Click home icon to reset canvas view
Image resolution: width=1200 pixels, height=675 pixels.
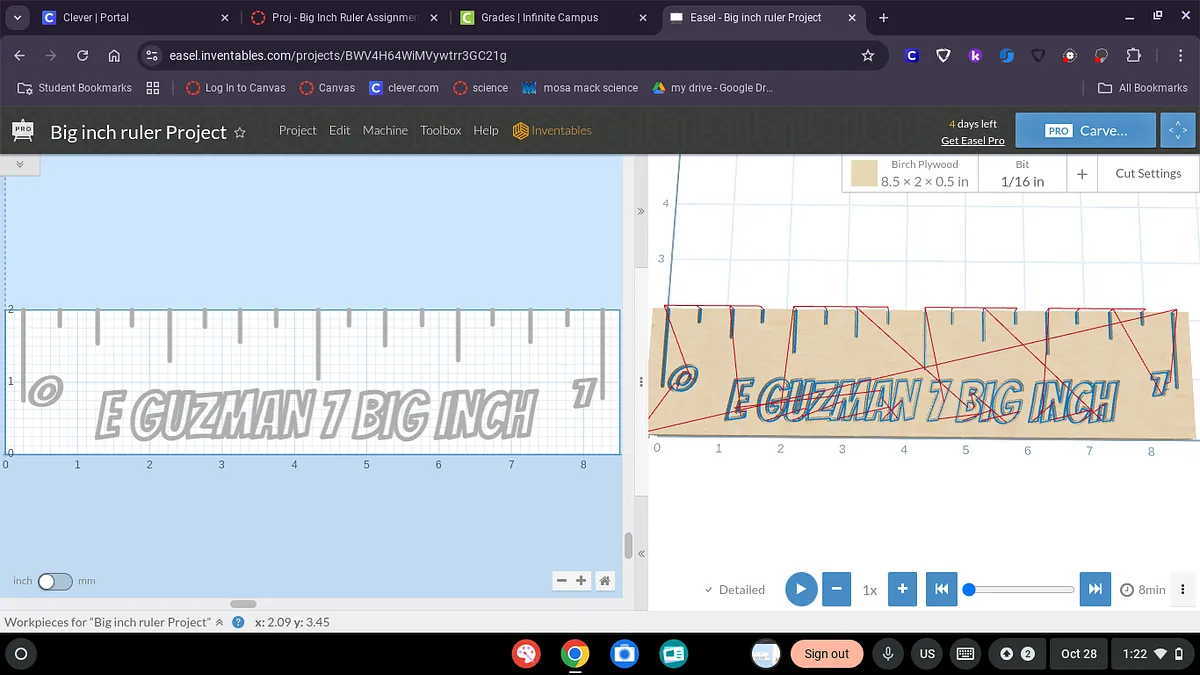click(x=604, y=580)
